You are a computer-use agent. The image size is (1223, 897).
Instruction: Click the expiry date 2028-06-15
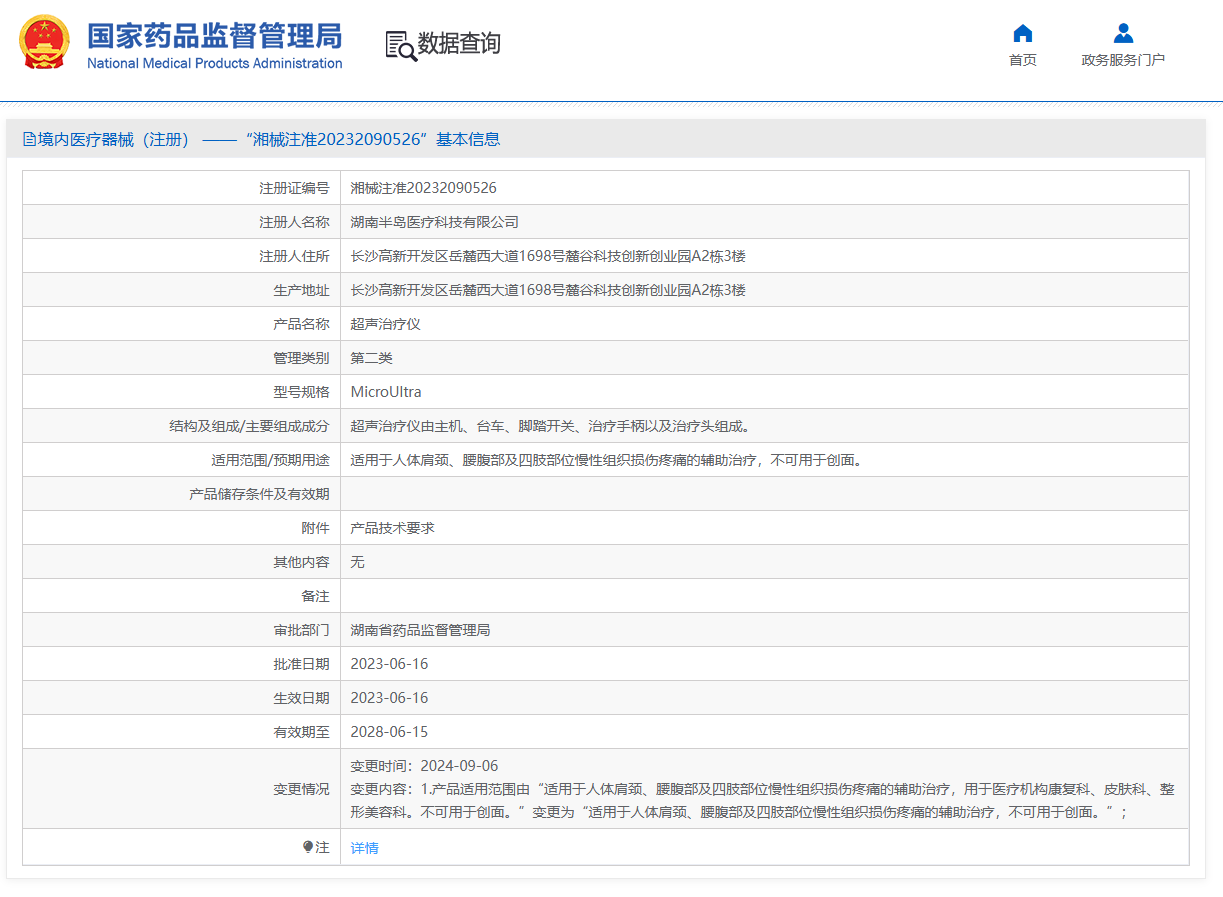click(x=389, y=732)
